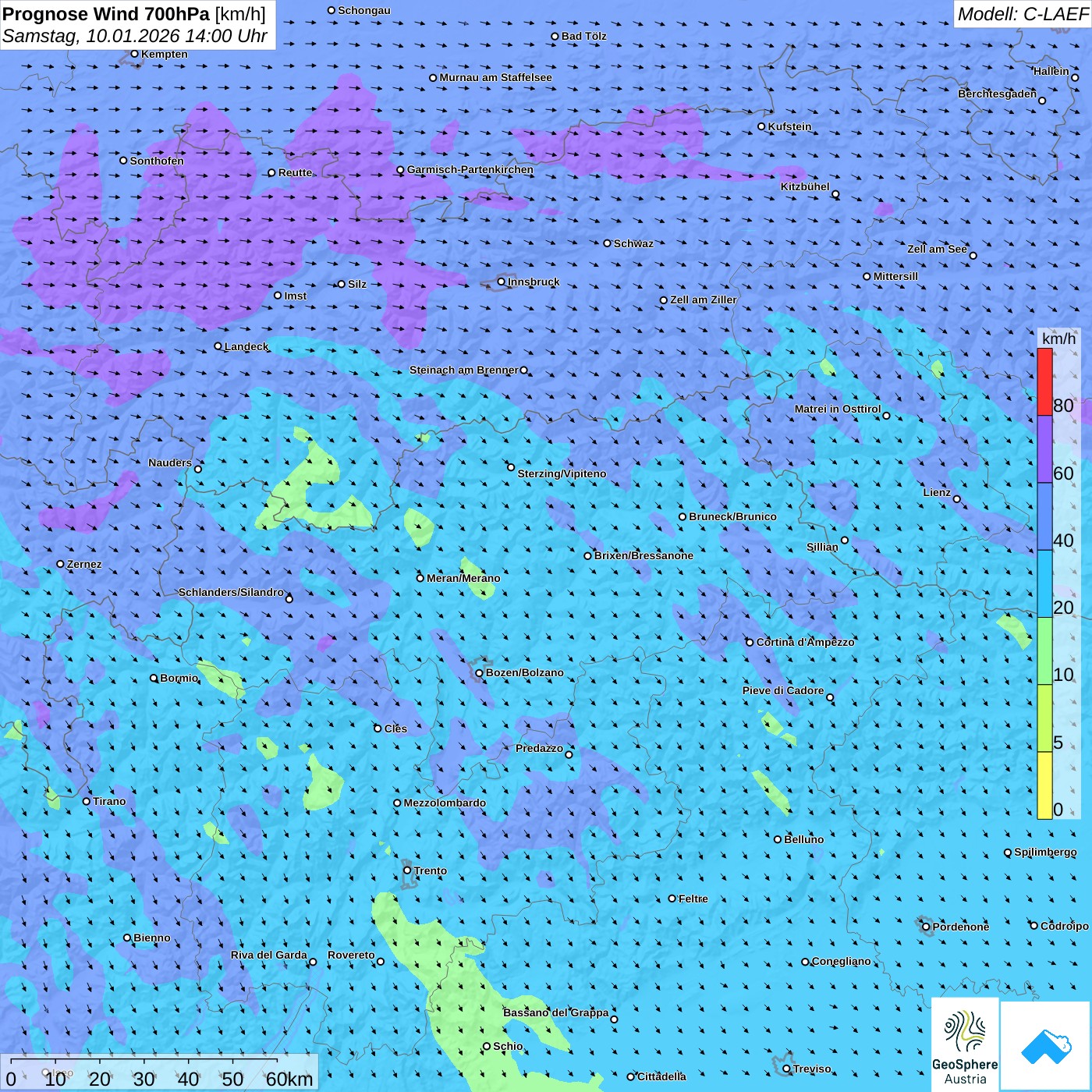Click the Cortina d'Ampezzo label
Screen dimensions: 1092x1092
pos(805,642)
